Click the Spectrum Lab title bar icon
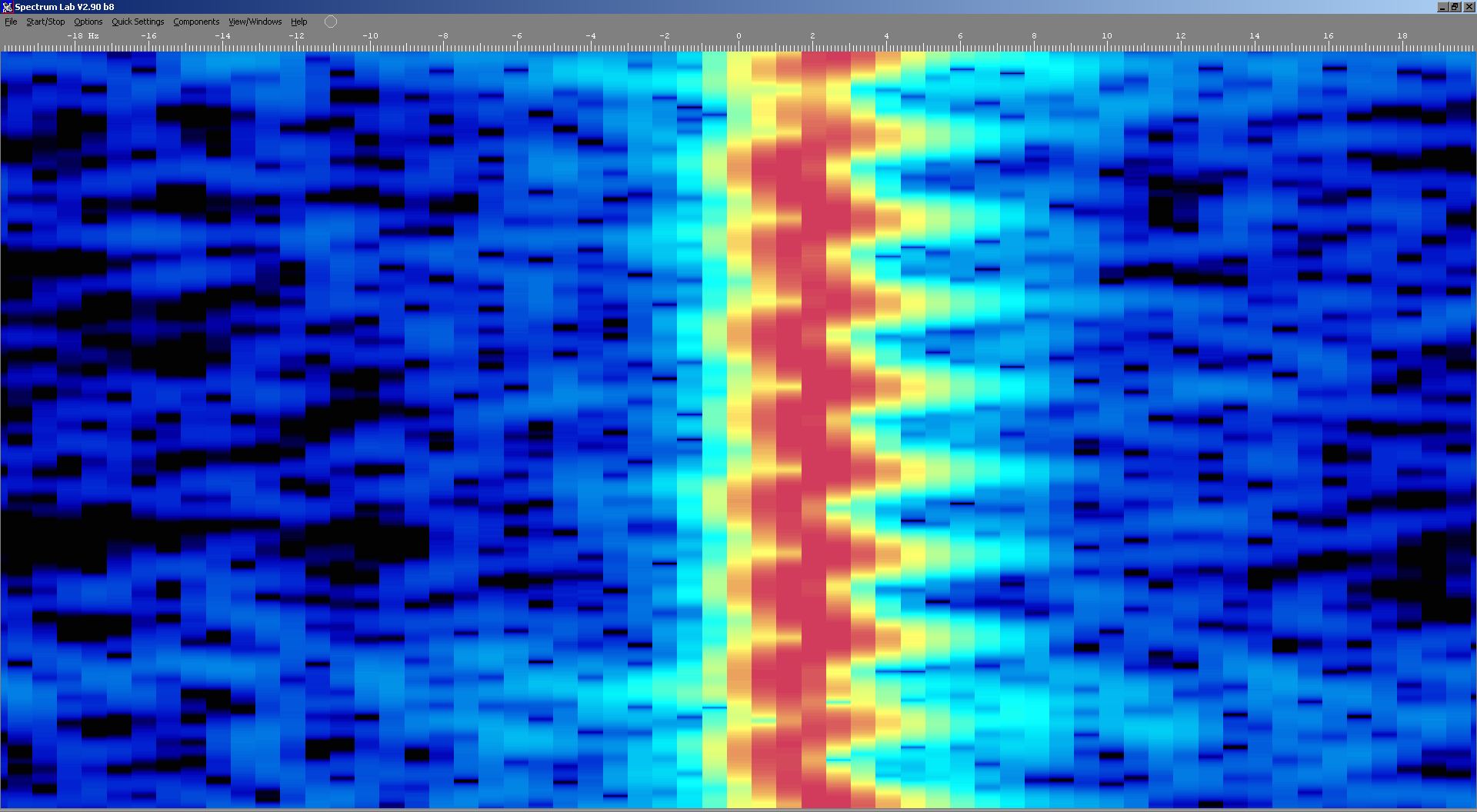Screen dimensions: 1477x812 (x=7, y=7)
